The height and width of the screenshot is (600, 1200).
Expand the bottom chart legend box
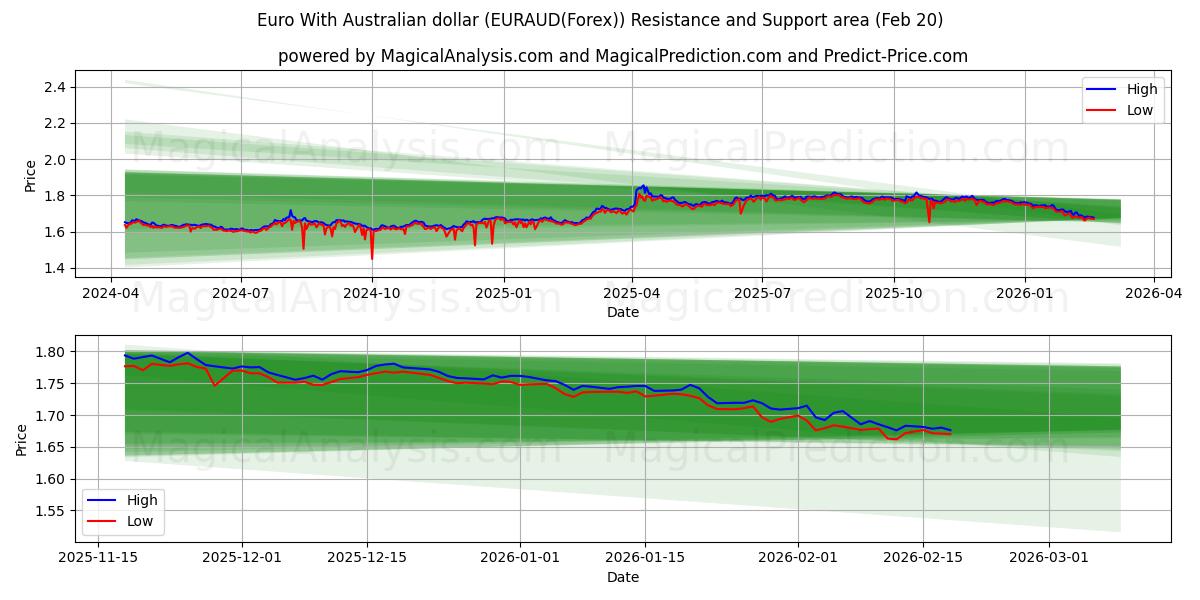click(x=124, y=510)
